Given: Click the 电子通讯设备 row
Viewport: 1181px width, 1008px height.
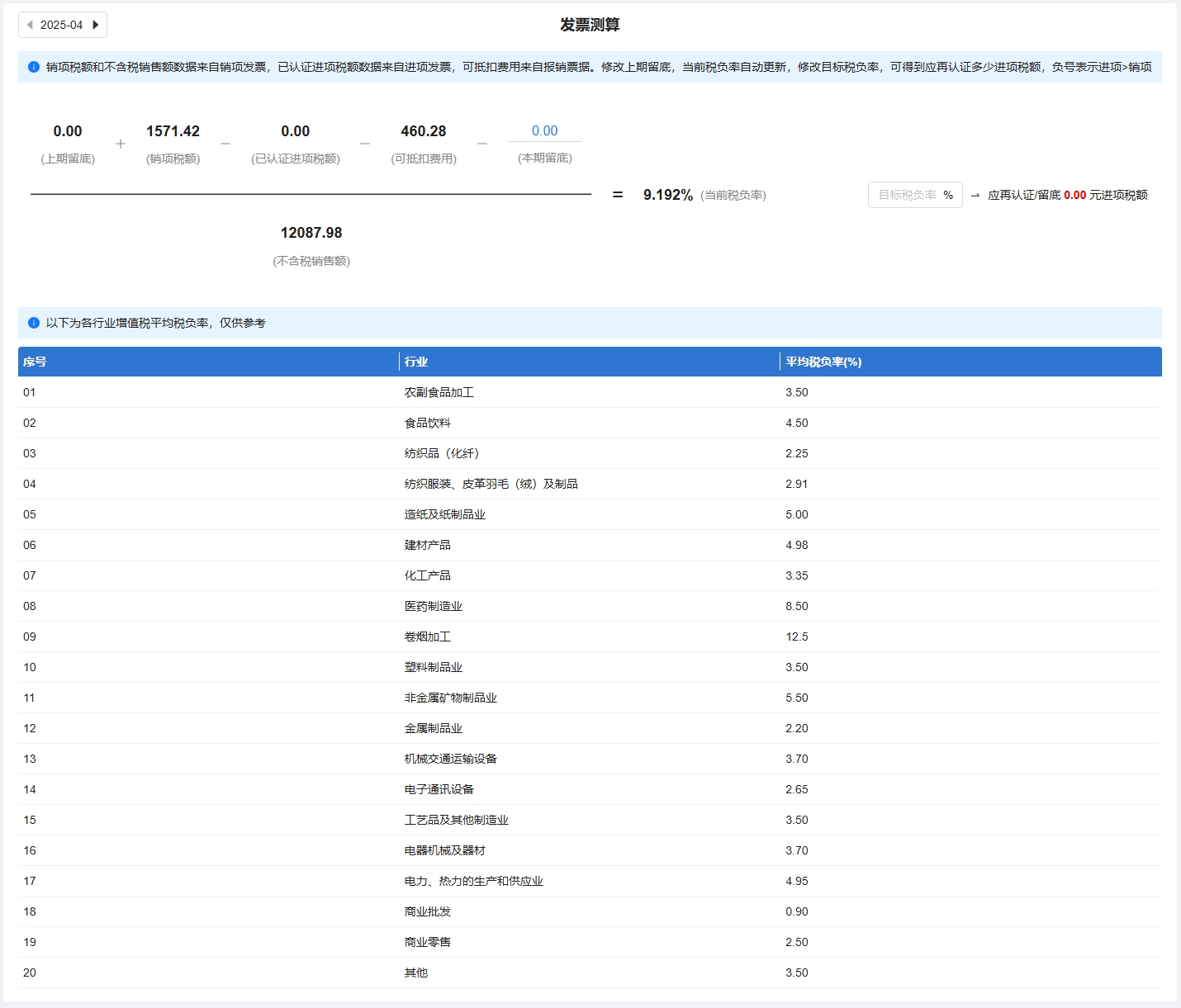Looking at the screenshot, I should tap(439, 789).
